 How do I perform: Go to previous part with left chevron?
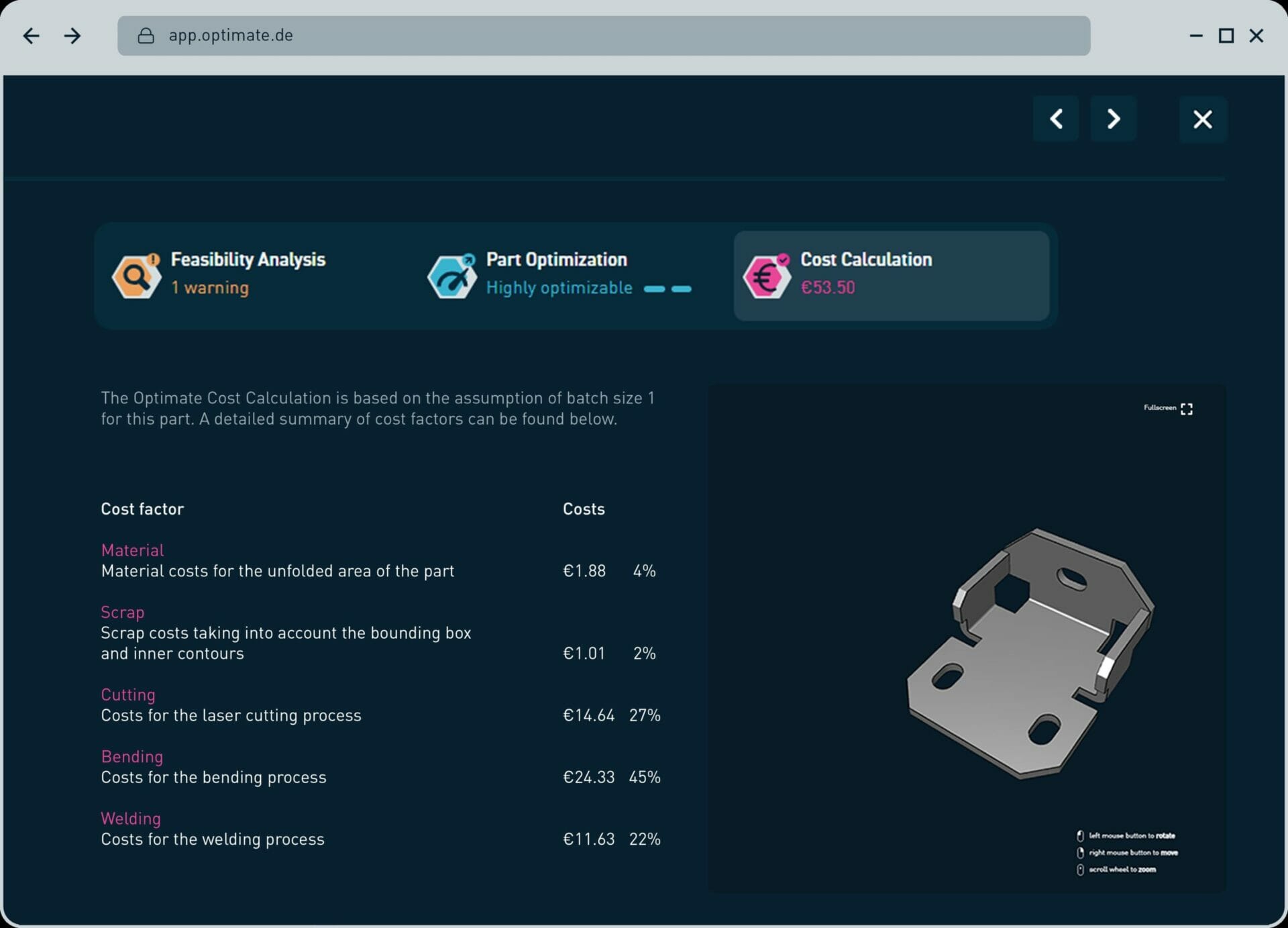pyautogui.click(x=1056, y=119)
